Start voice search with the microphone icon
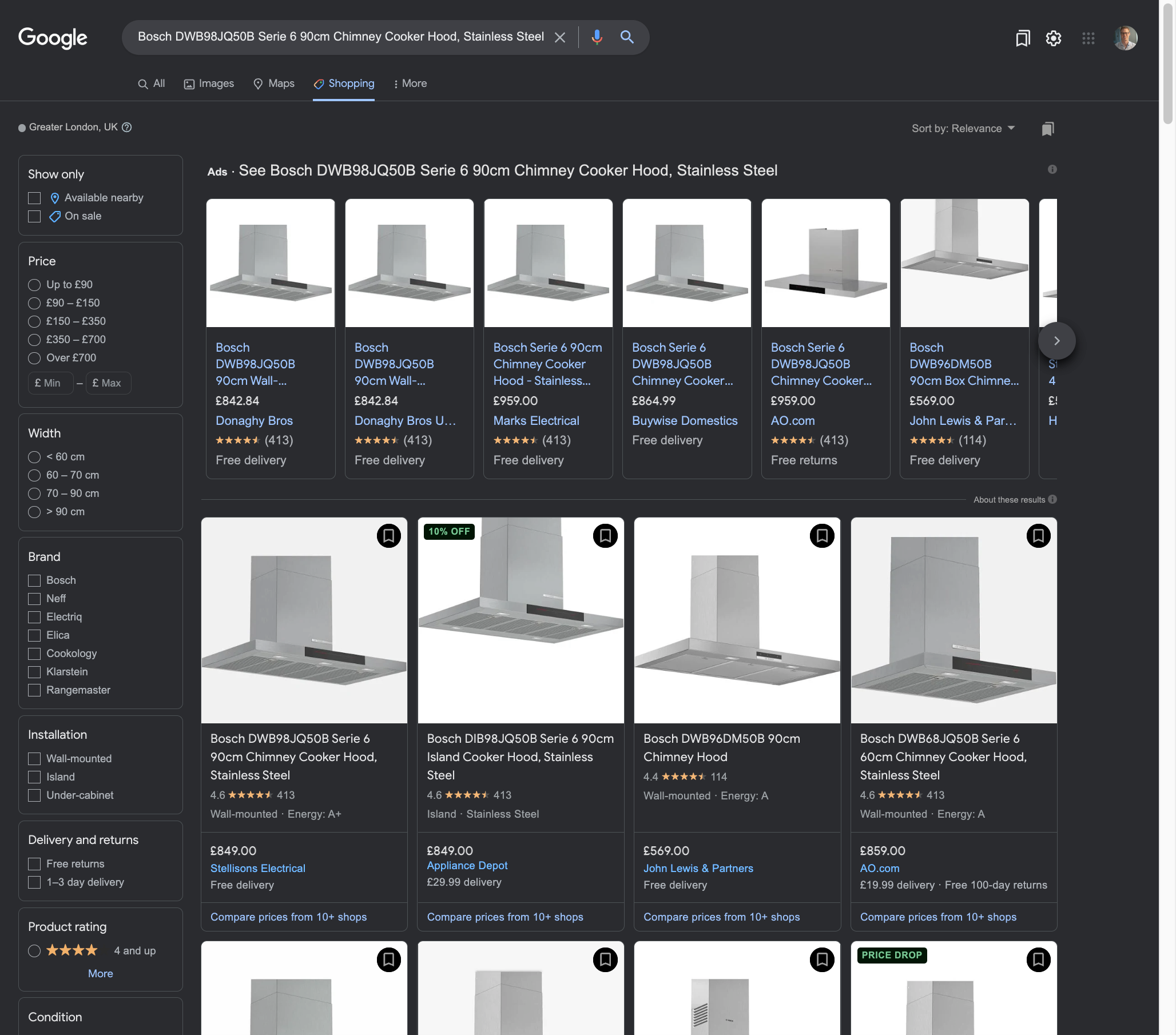 pyautogui.click(x=597, y=37)
